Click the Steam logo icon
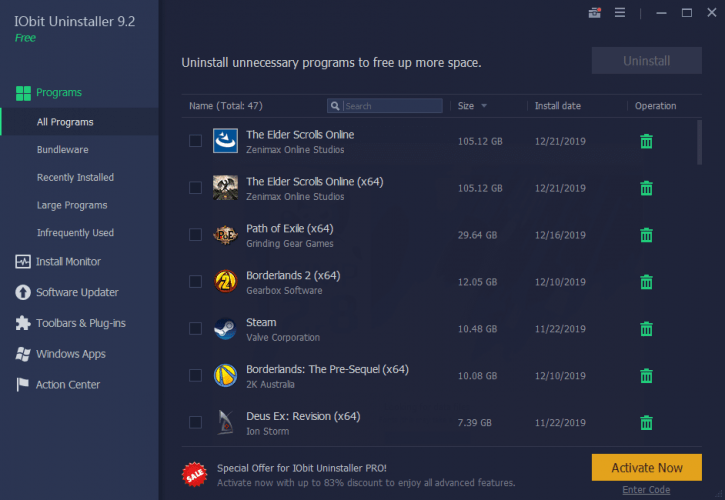The image size is (725, 500). click(x=225, y=329)
